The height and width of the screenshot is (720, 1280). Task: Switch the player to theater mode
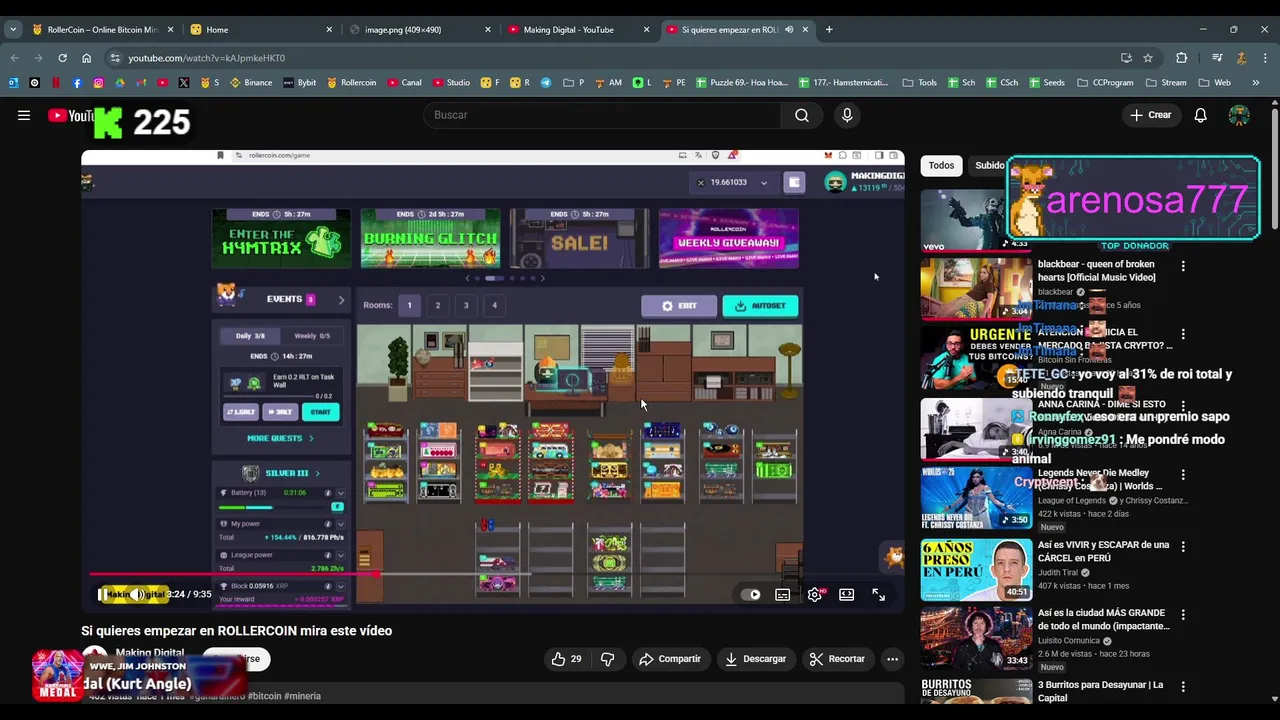847,594
